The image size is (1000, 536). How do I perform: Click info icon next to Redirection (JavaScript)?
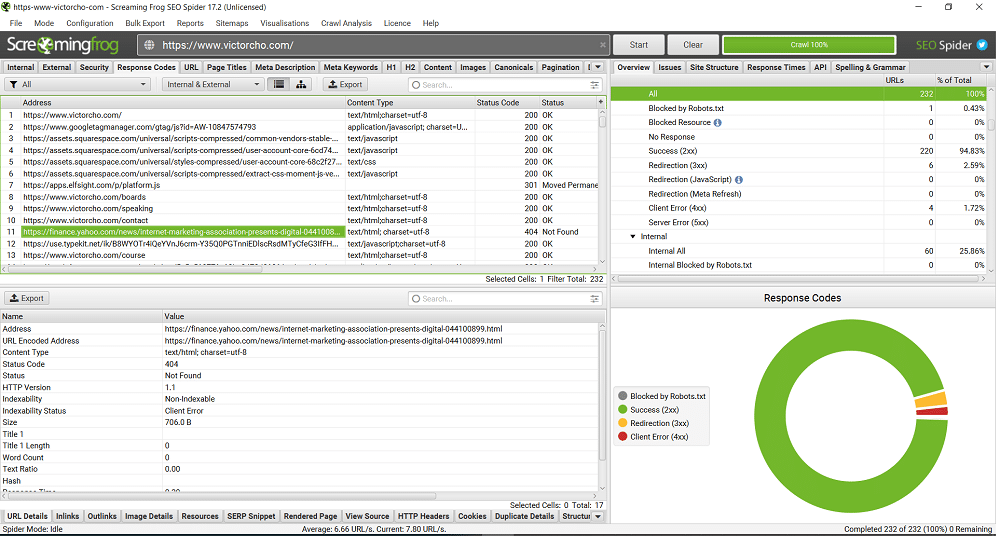click(x=739, y=180)
